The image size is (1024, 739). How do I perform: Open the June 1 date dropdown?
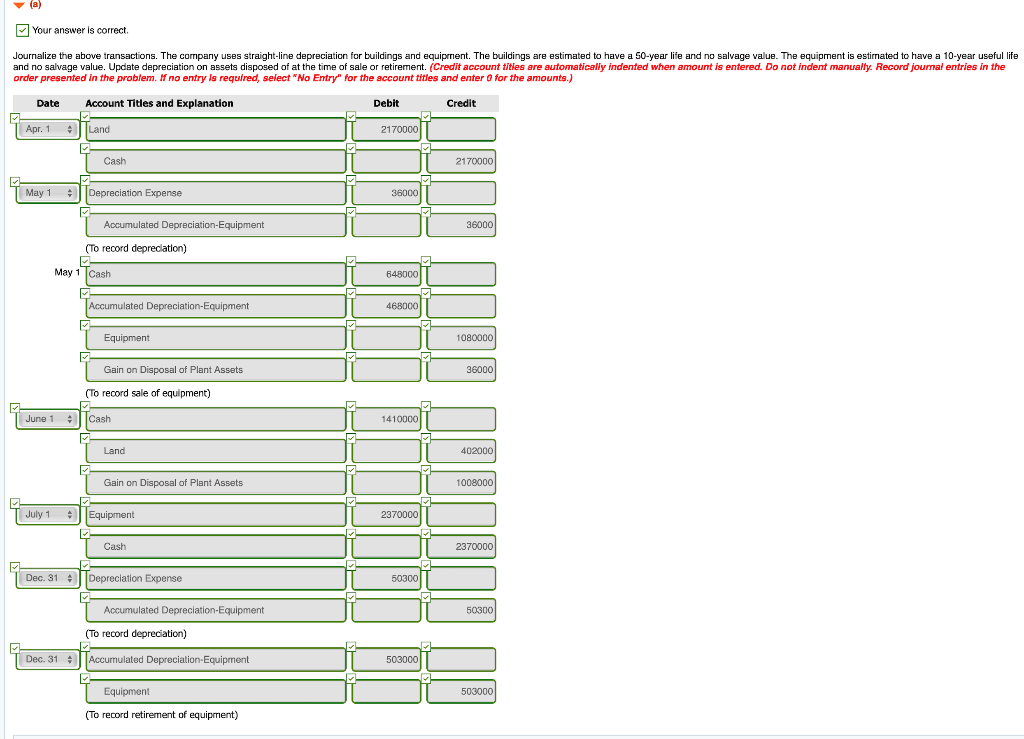point(47,418)
